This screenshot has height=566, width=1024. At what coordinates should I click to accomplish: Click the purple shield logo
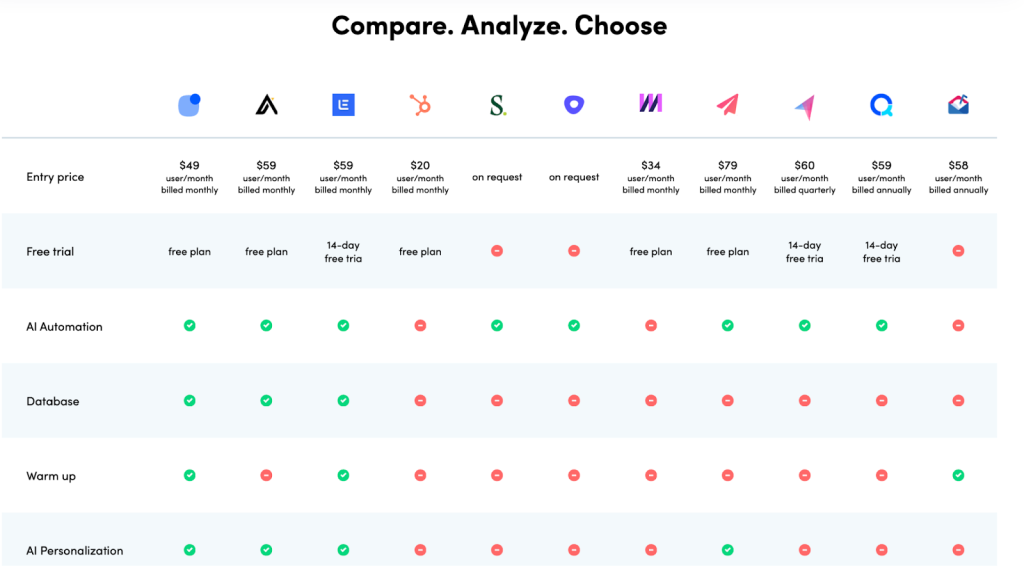[574, 104]
